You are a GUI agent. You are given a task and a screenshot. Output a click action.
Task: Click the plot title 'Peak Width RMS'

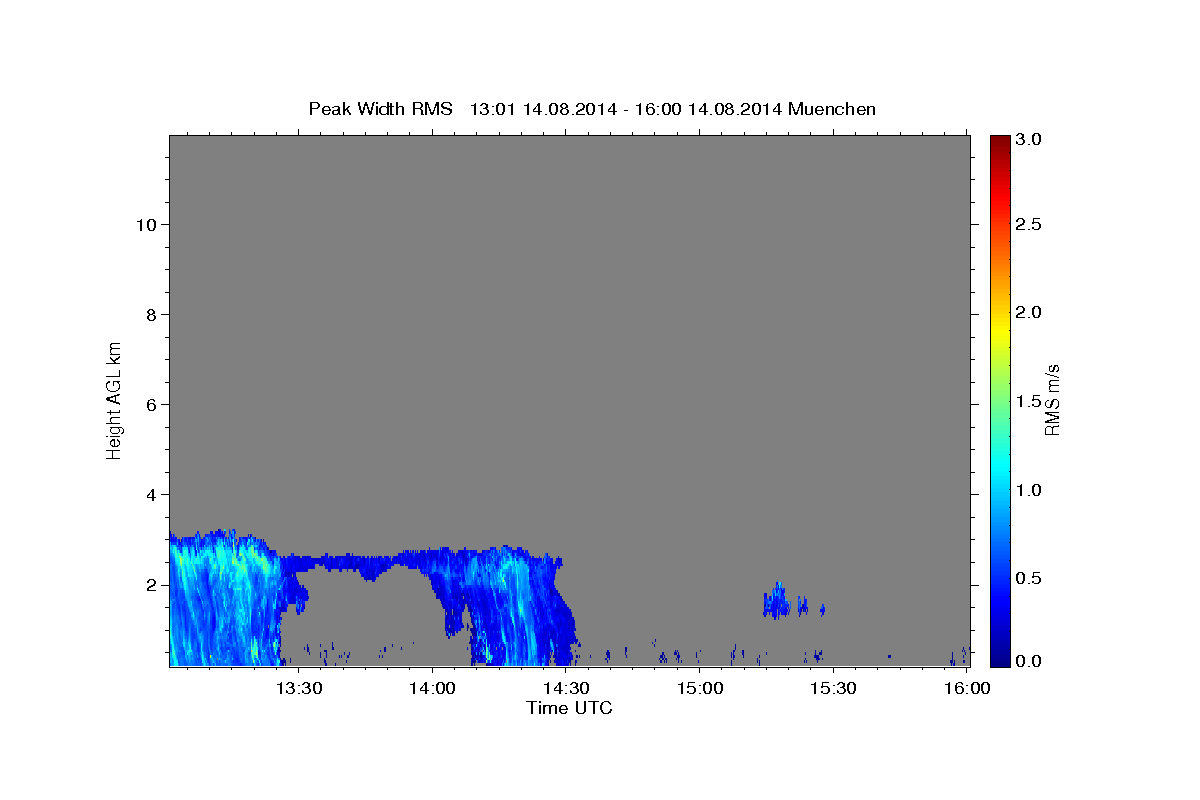pyautogui.click(x=380, y=108)
